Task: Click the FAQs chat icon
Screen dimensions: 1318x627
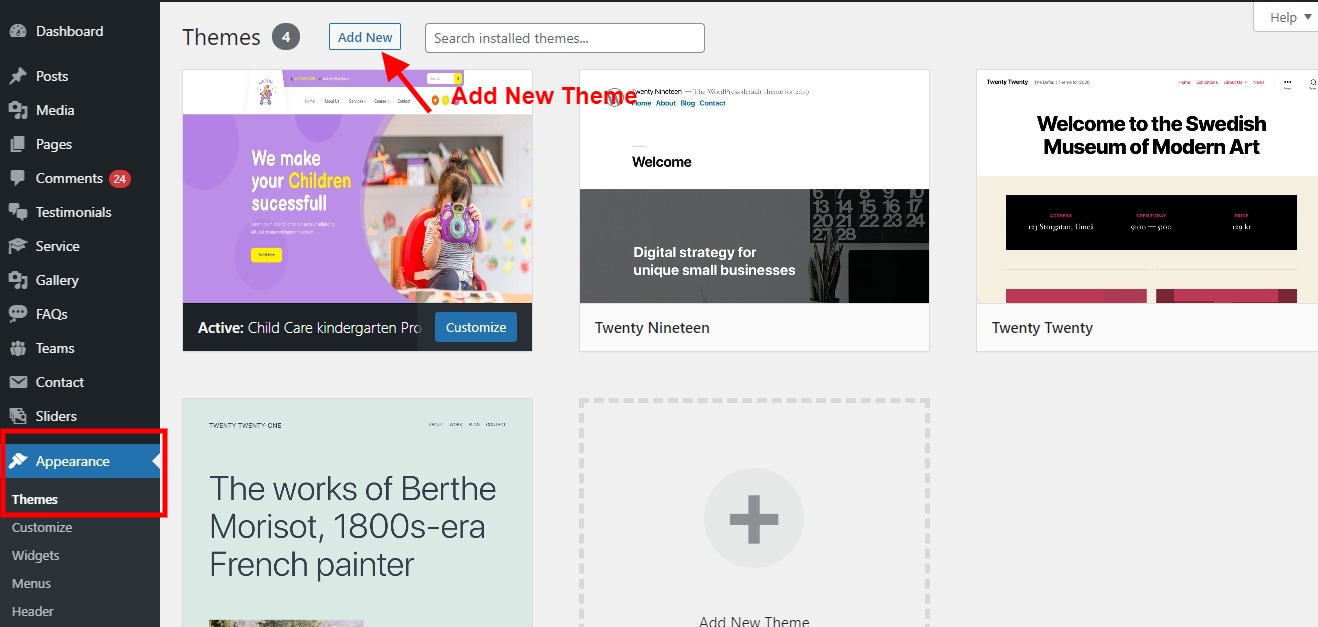Action: click(x=18, y=314)
